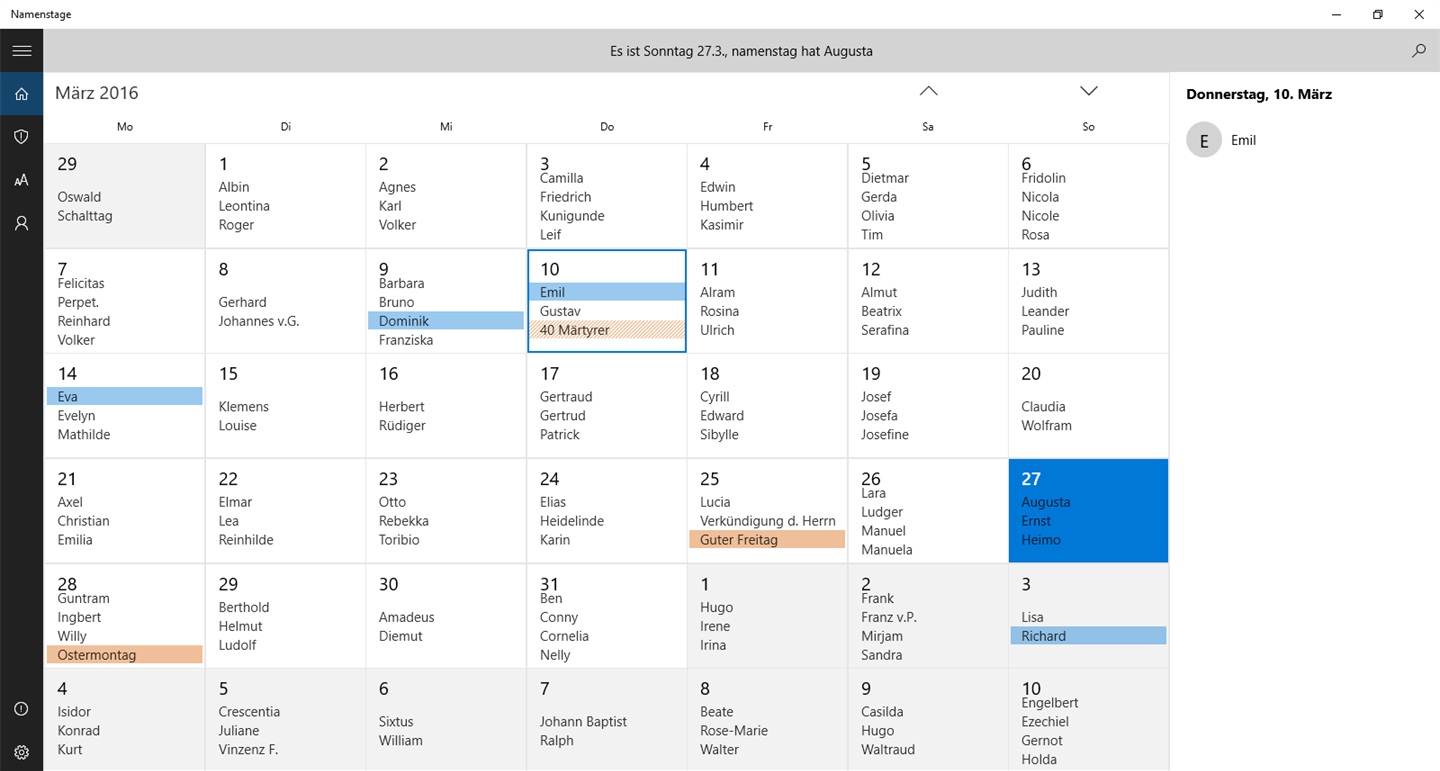1440x771 pixels.
Task: Open settings gear in sidebar
Action: click(x=21, y=752)
